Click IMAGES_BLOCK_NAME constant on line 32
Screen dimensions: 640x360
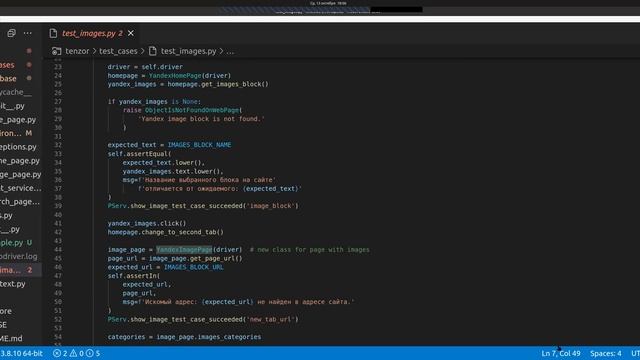(199, 145)
